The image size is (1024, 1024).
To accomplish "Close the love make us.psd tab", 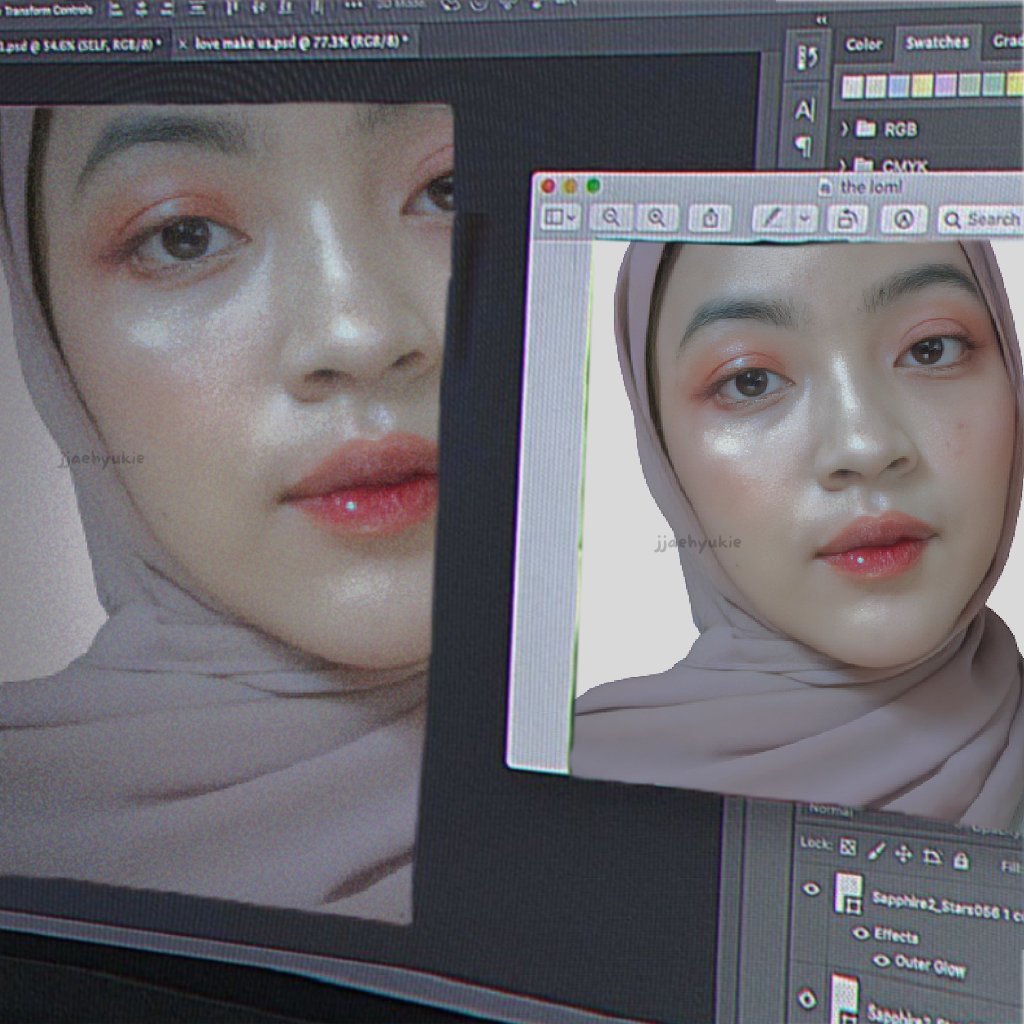I will click(183, 44).
